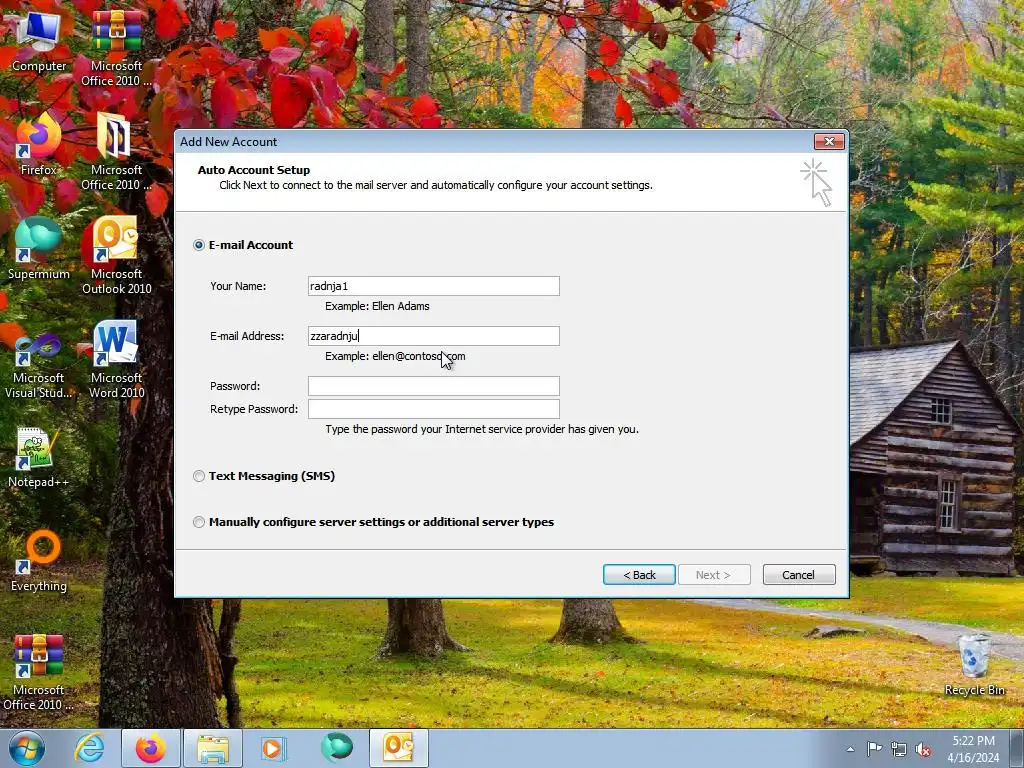Screen dimensions: 1024x768
Task: Focus the Password field
Action: click(x=434, y=386)
